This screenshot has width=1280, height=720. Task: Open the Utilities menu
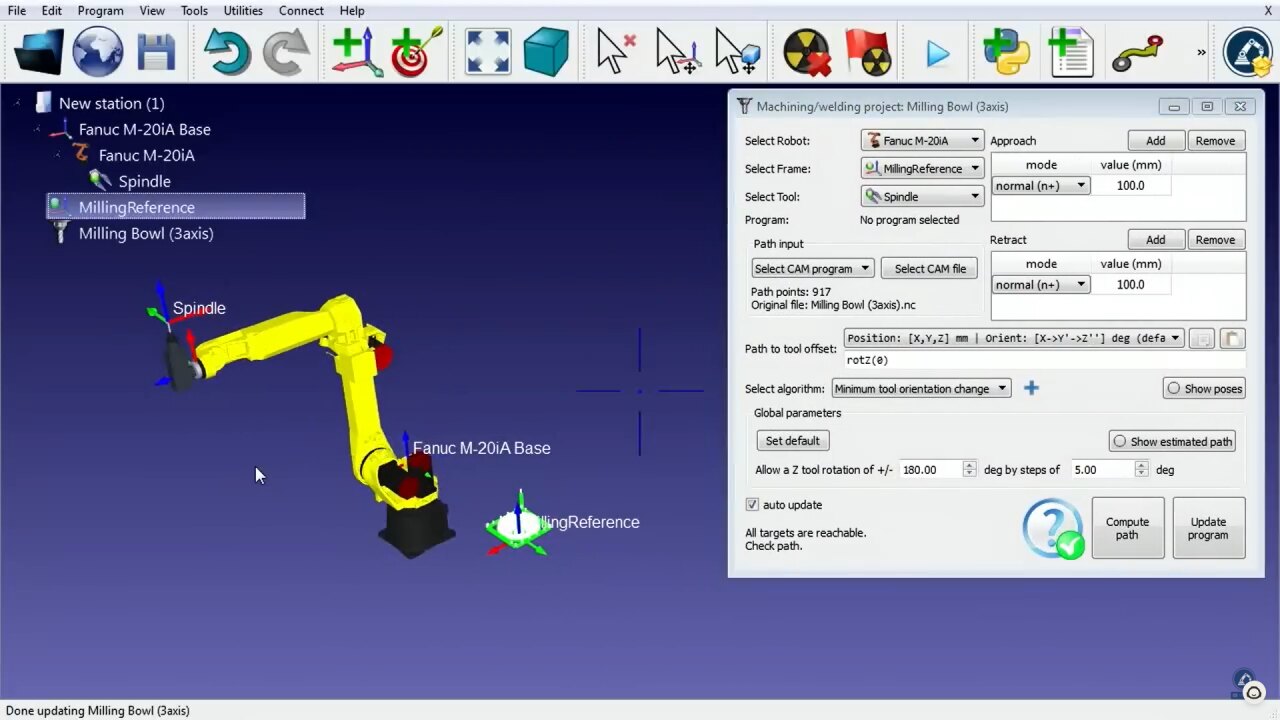(x=243, y=11)
